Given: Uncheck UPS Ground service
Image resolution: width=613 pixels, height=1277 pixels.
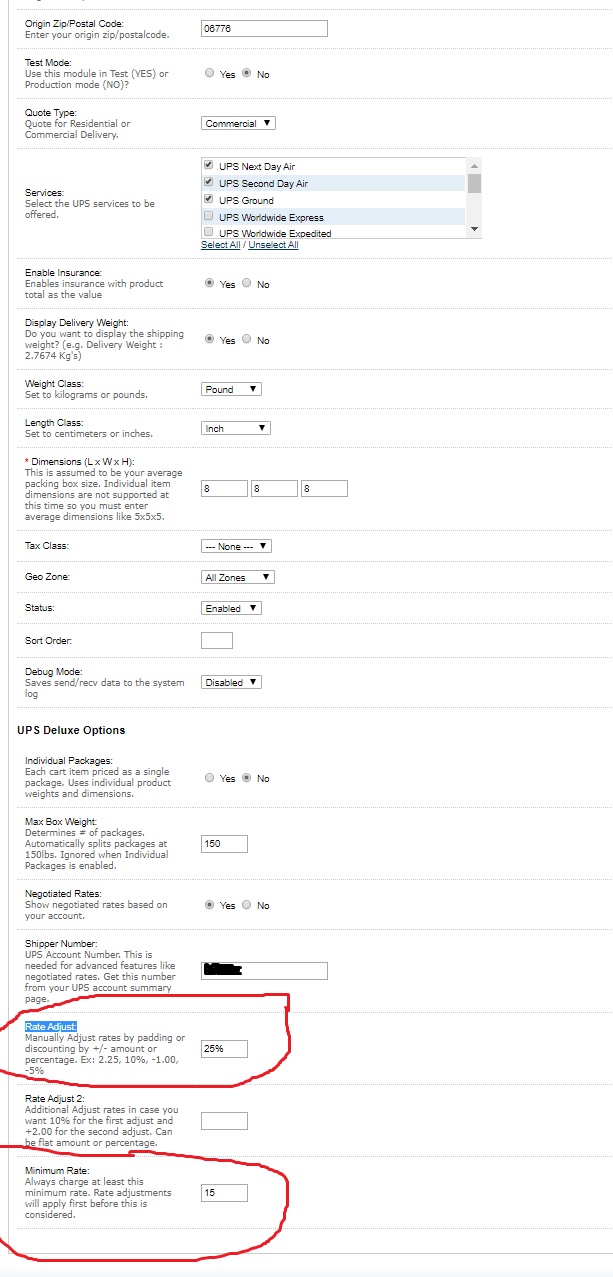Looking at the screenshot, I should [208, 199].
